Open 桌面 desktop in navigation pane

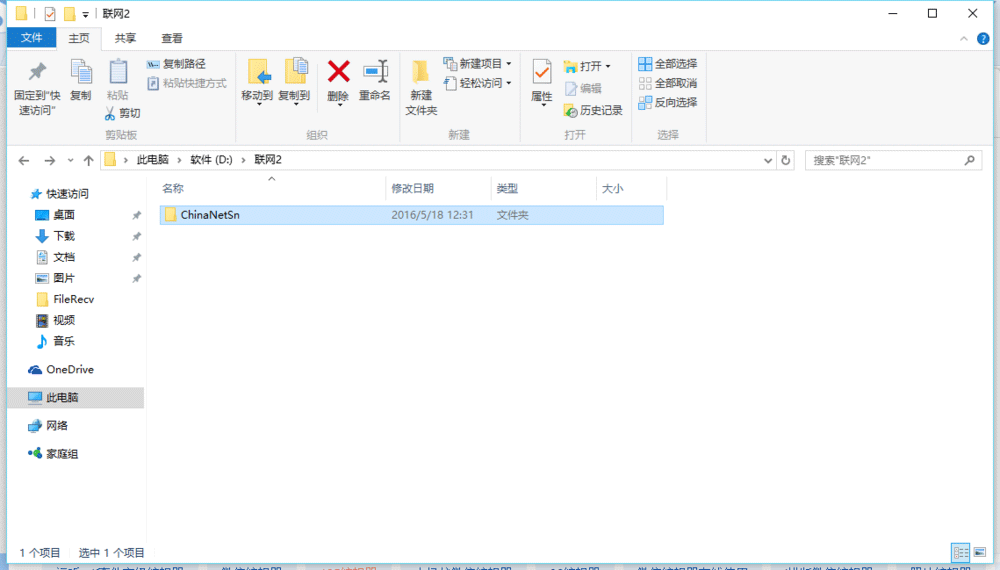pos(63,215)
